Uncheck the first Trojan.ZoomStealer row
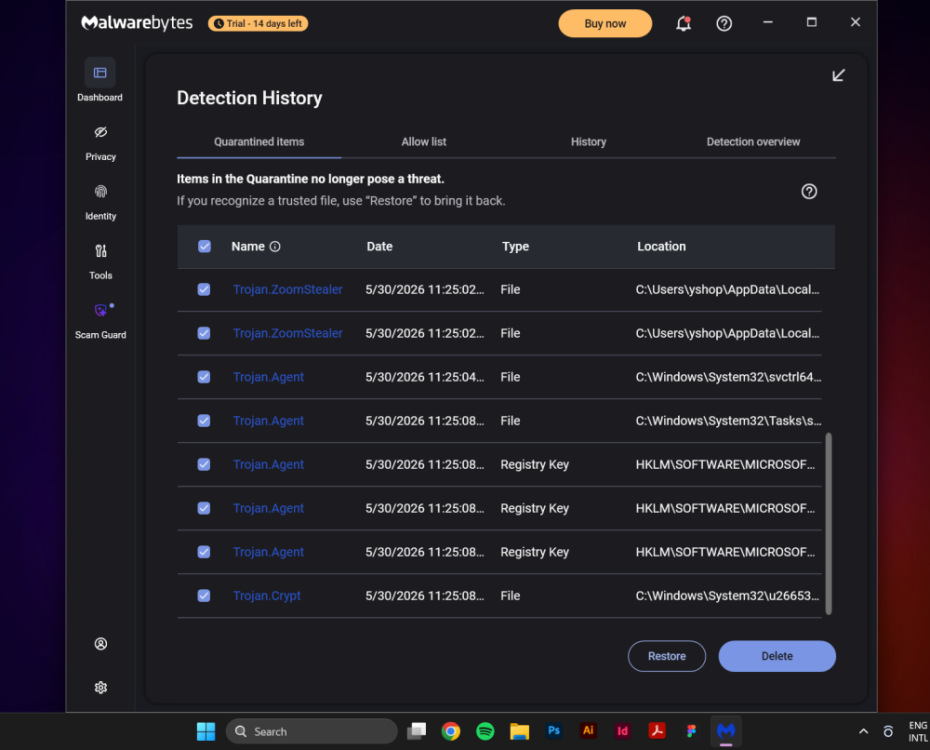 pyautogui.click(x=204, y=289)
